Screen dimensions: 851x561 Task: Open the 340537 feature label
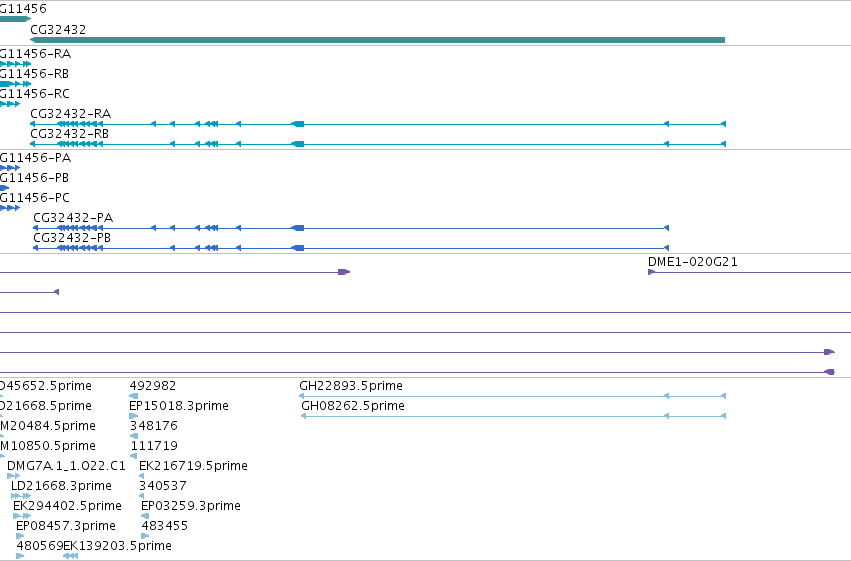point(163,486)
